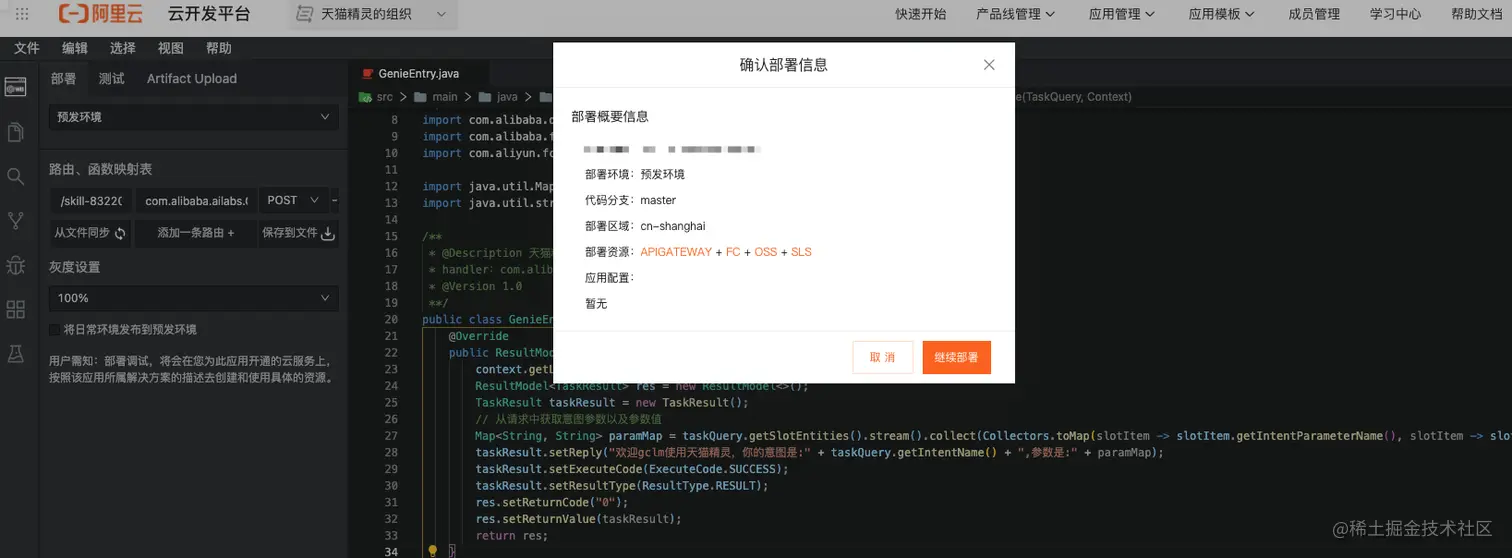Screen dimensions: 1512x558
Task: Switch to the 部署 tab
Action: coord(64,79)
